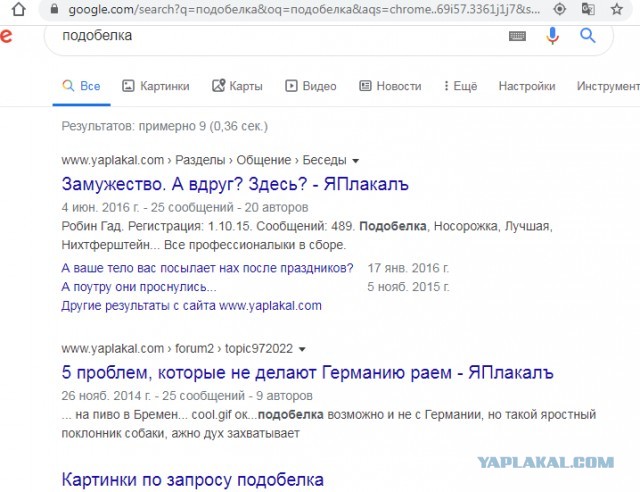This screenshot has width=640, height=492.
Task: Click the bold Подобелка word in first snippet
Action: [393, 226]
